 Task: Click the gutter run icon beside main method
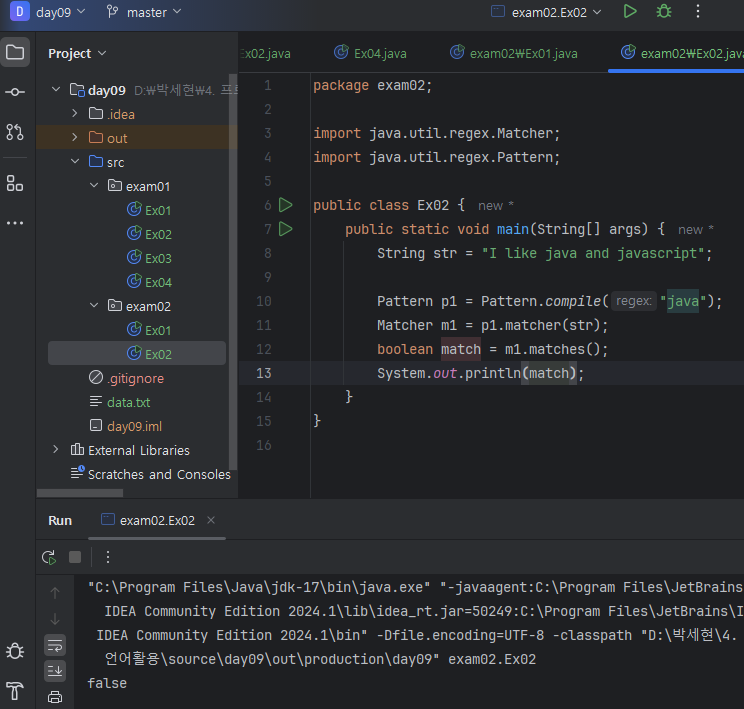(286, 229)
